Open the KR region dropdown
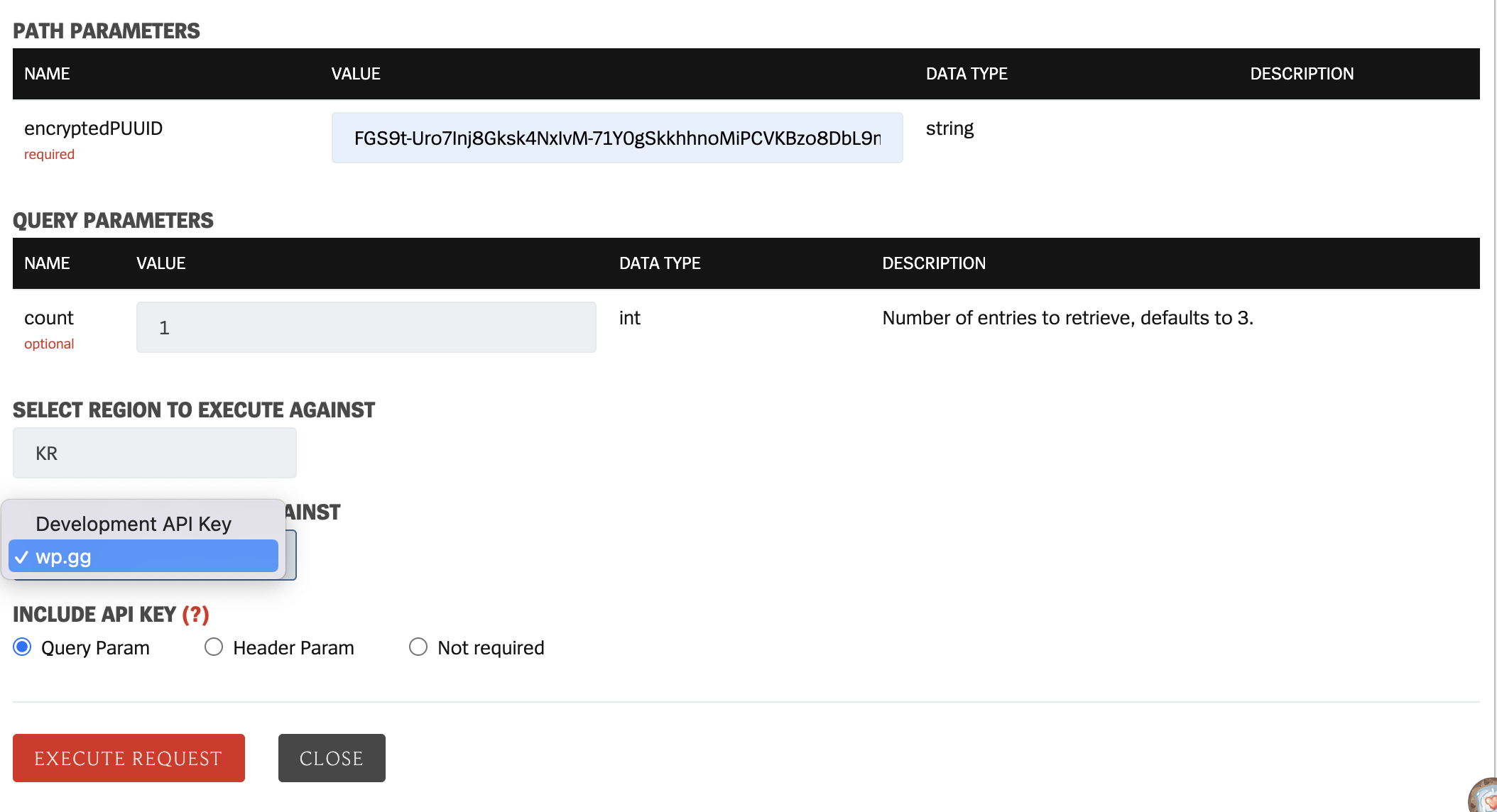Viewport: 1497px width, 812px height. (154, 453)
